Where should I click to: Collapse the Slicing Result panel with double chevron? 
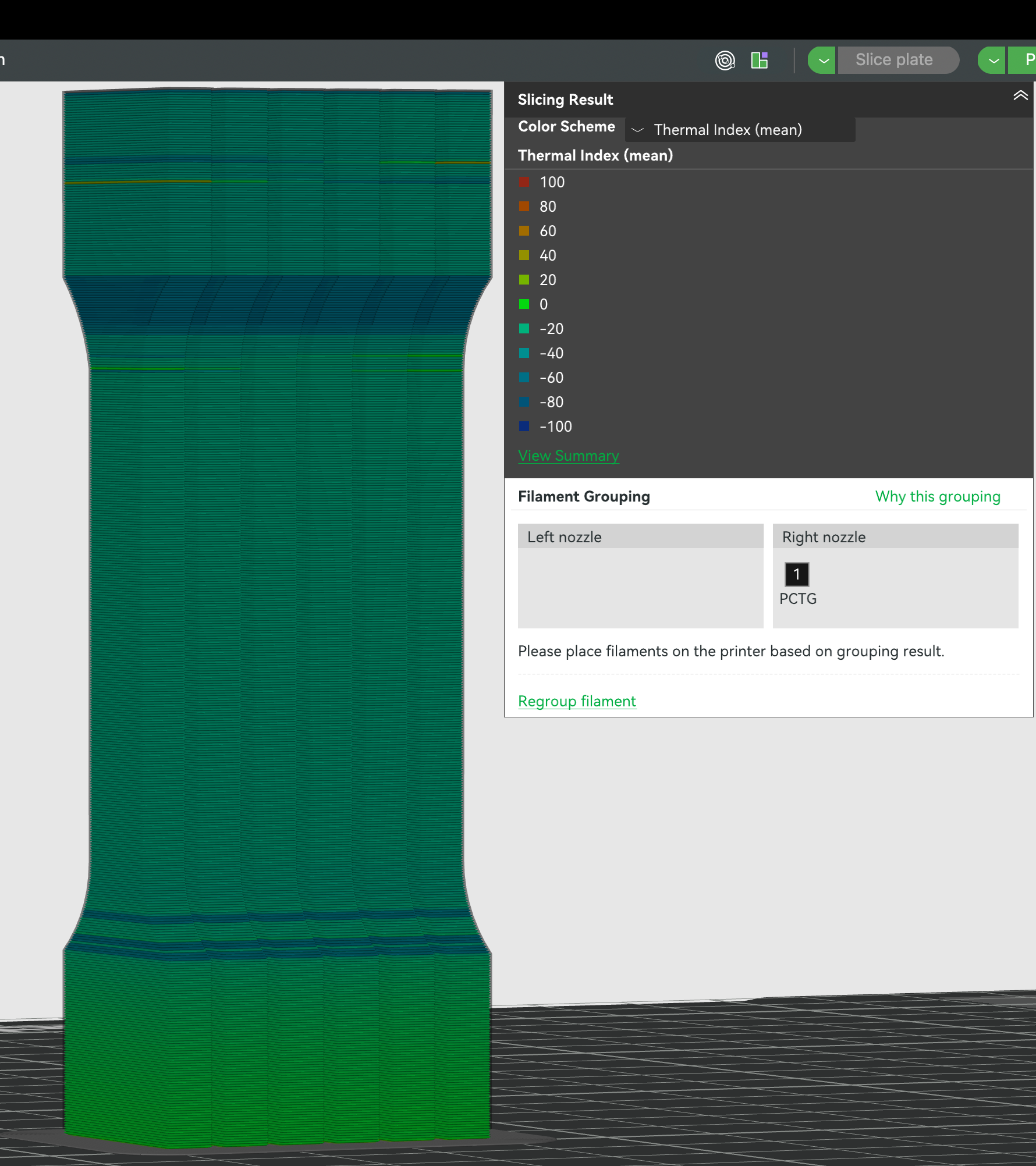click(x=1020, y=96)
